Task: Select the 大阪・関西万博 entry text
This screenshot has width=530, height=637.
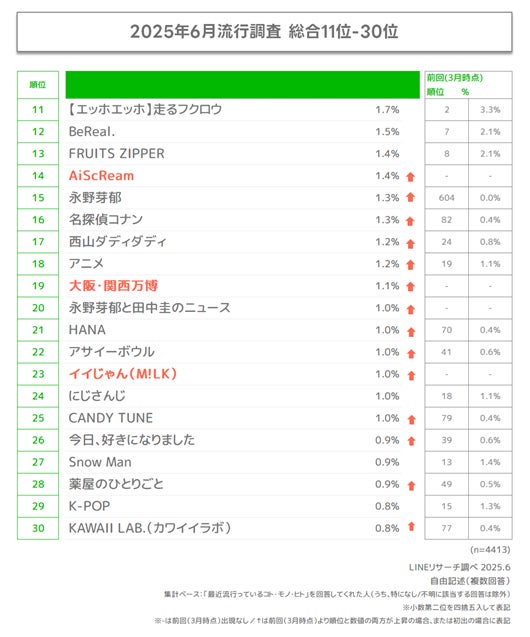Action: tap(113, 286)
